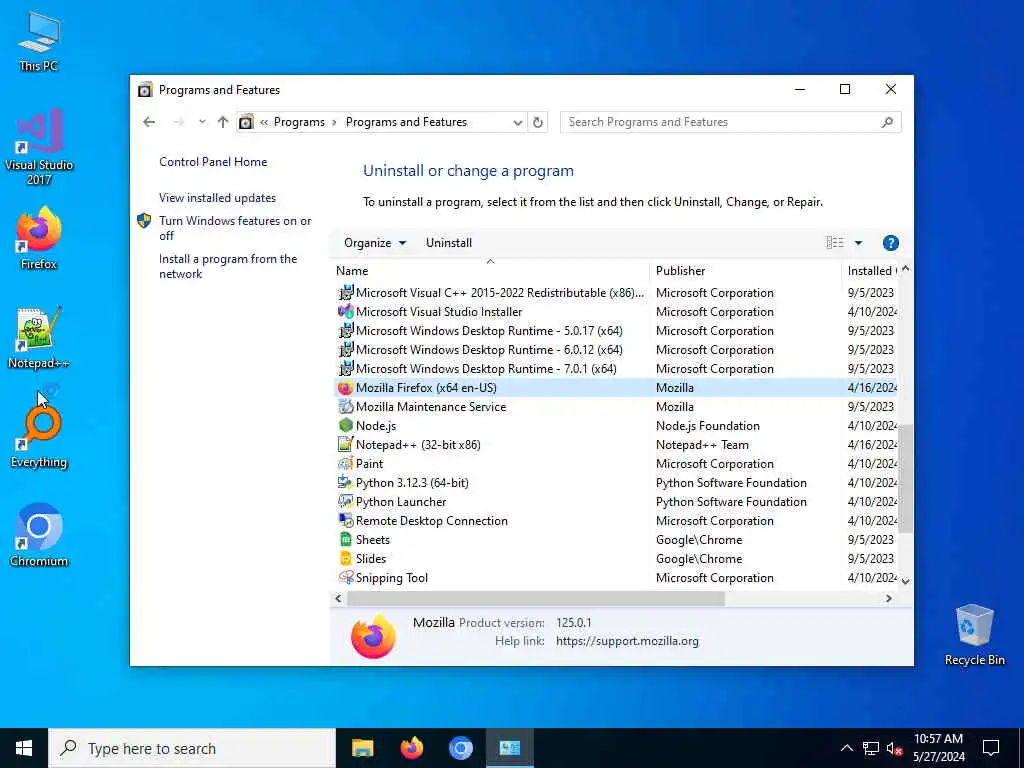Select Node.js icon in program list
This screenshot has width=1024, height=768.
(345, 426)
